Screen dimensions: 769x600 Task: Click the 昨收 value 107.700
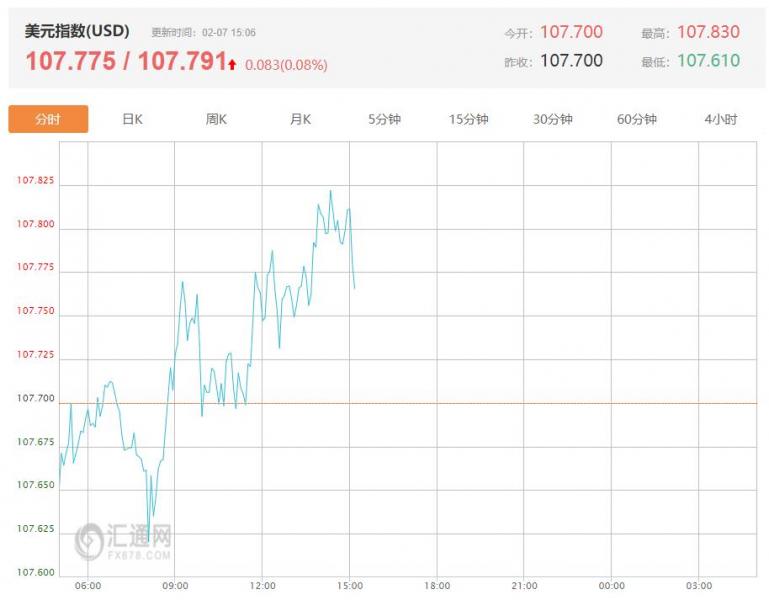tap(571, 61)
